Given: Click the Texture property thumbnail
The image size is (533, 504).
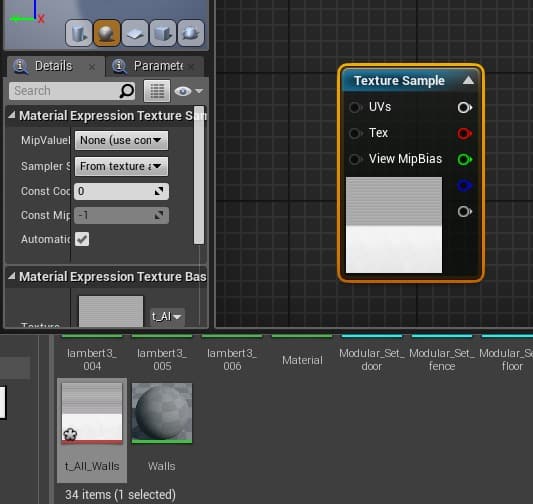Looking at the screenshot, I should (x=111, y=311).
